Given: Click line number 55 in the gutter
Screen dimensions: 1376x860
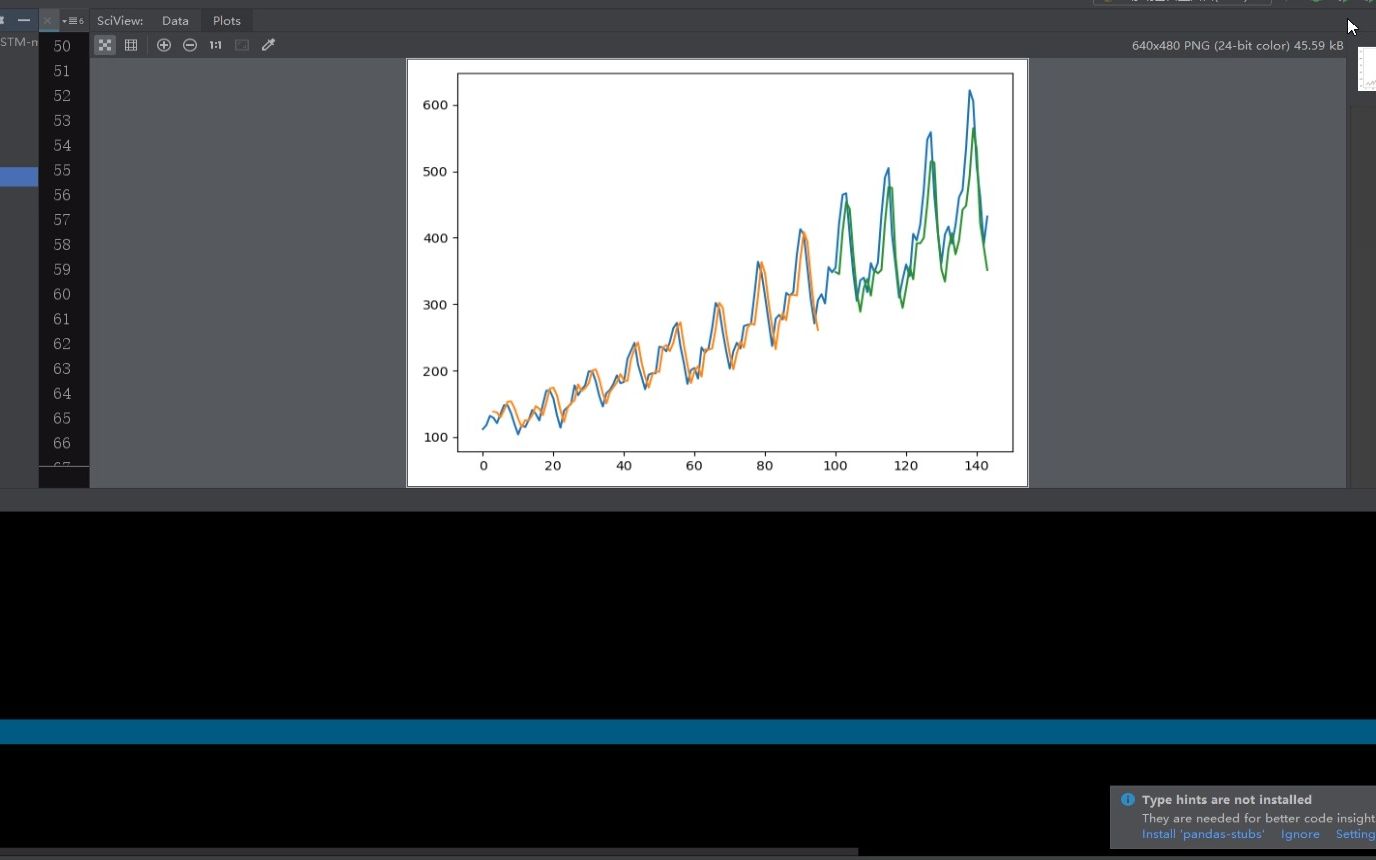Looking at the screenshot, I should 62,170.
